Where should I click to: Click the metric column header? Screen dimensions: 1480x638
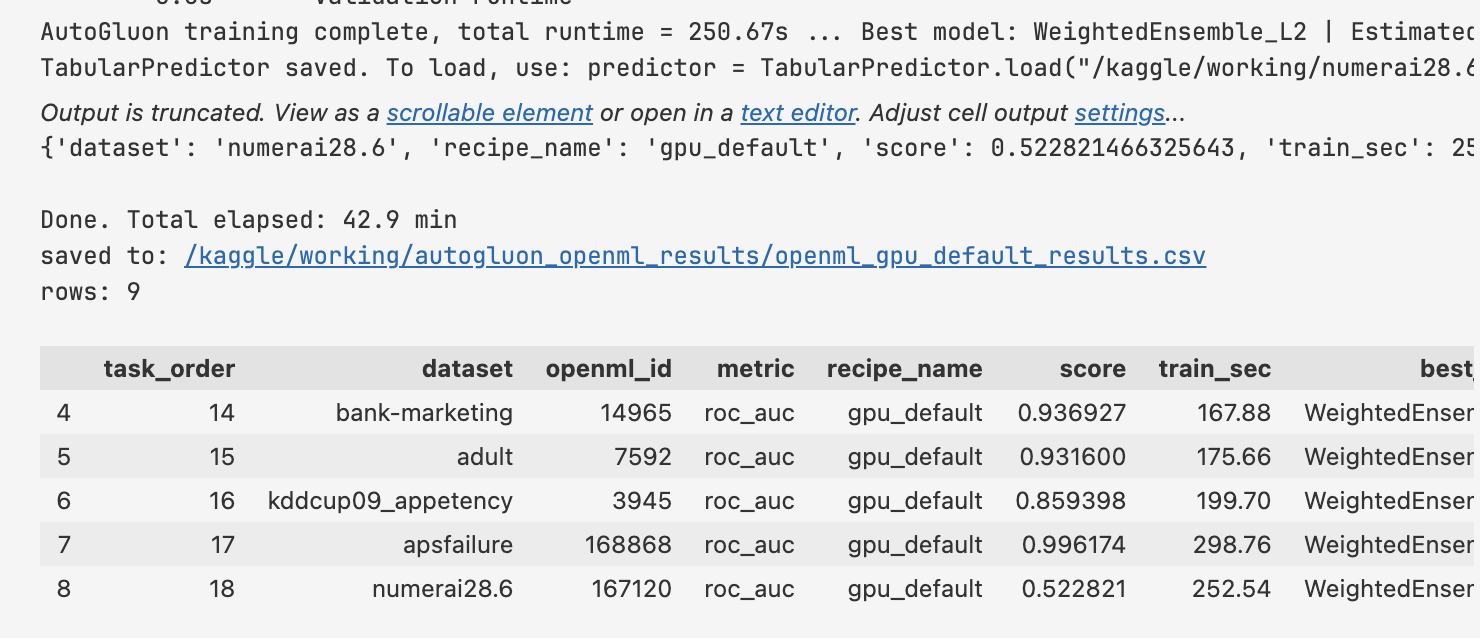755,369
